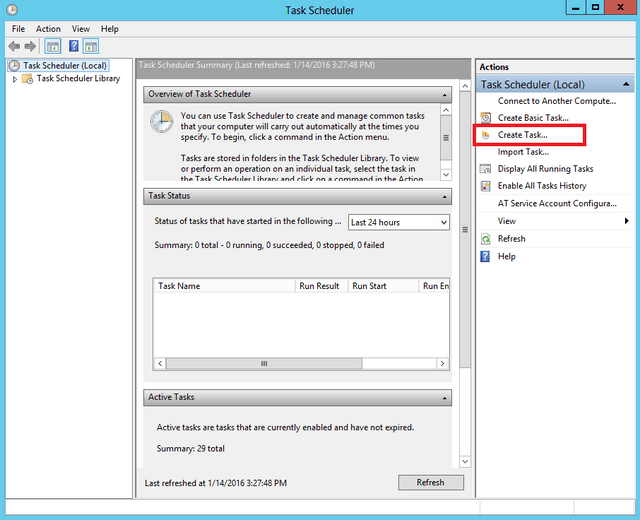Click the Actions pane header

[555, 67]
